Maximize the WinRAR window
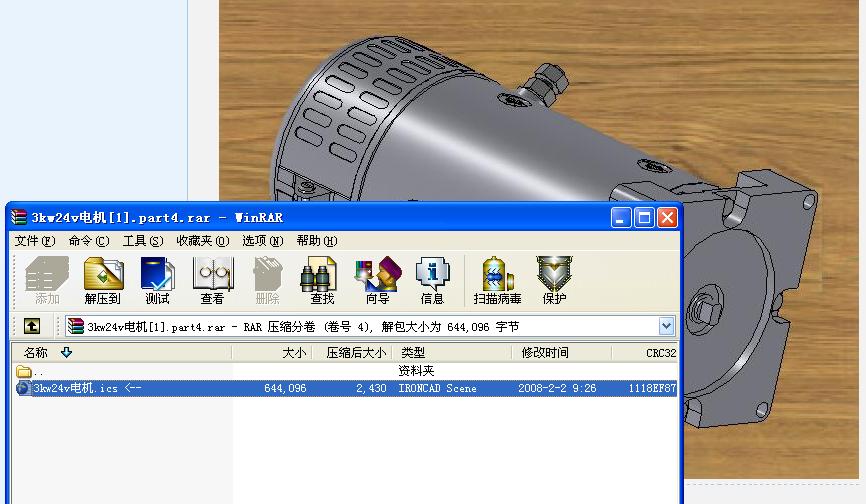Screen dimensions: 866x504 click(x=644, y=217)
